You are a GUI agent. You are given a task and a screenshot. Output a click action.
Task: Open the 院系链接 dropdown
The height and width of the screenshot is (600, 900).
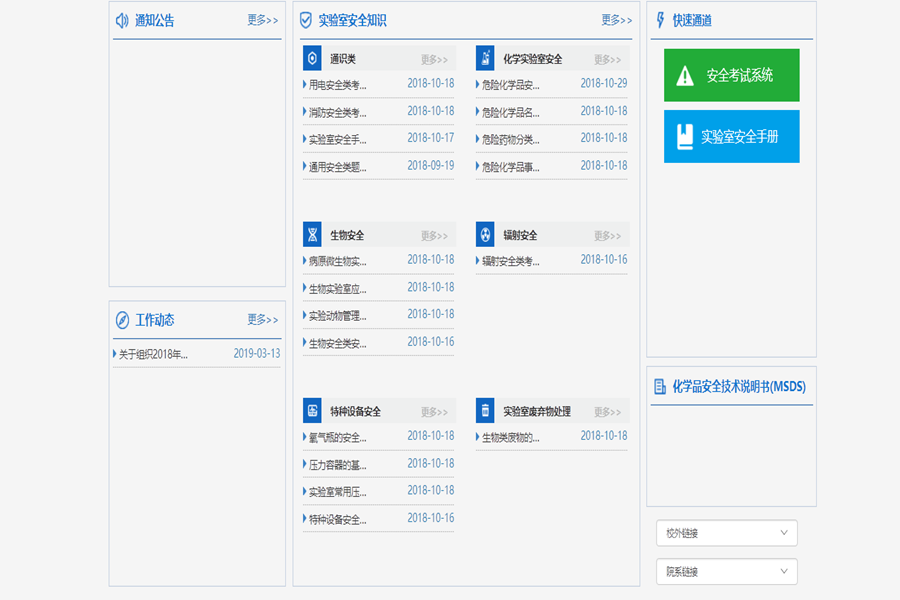coord(727,571)
